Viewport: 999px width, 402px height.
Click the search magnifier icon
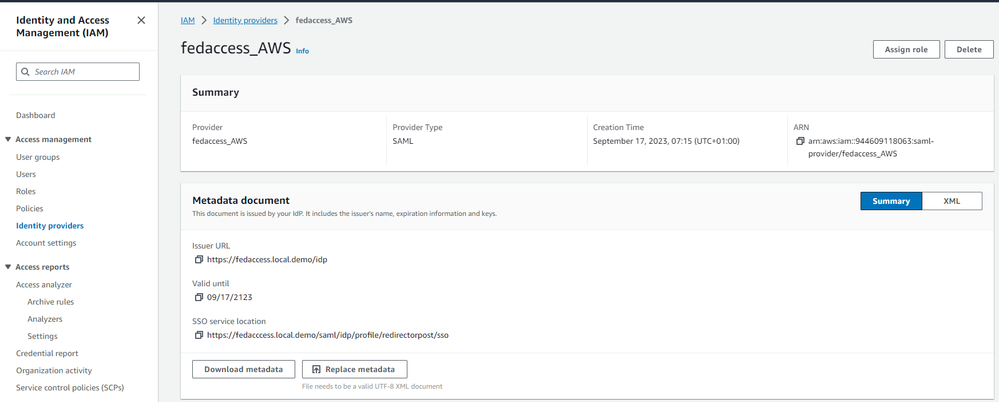click(25, 72)
